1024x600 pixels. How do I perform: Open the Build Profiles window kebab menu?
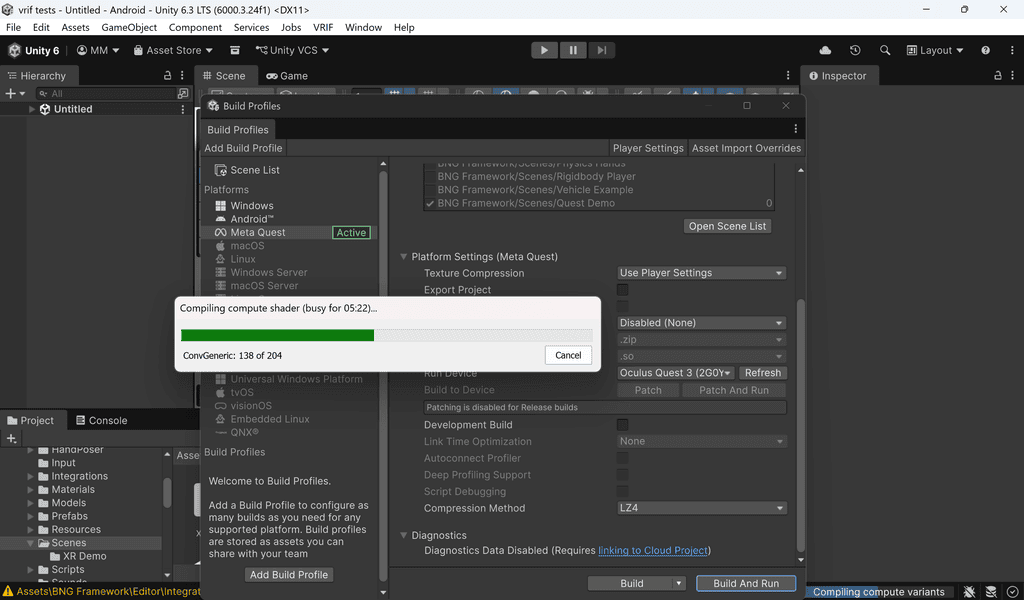[x=795, y=129]
